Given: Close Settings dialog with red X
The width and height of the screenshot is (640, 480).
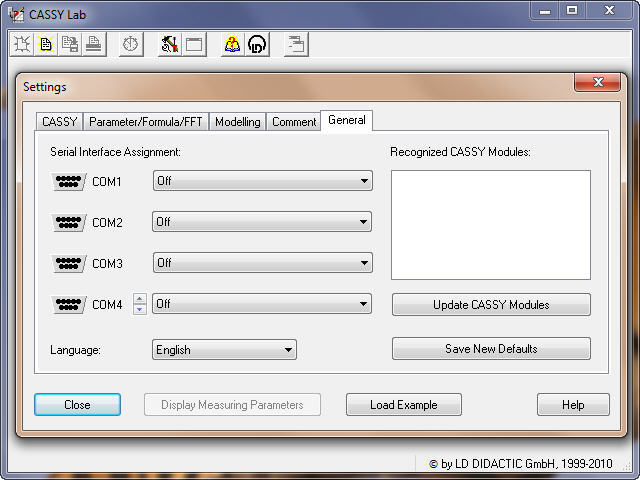Looking at the screenshot, I should (x=598, y=82).
